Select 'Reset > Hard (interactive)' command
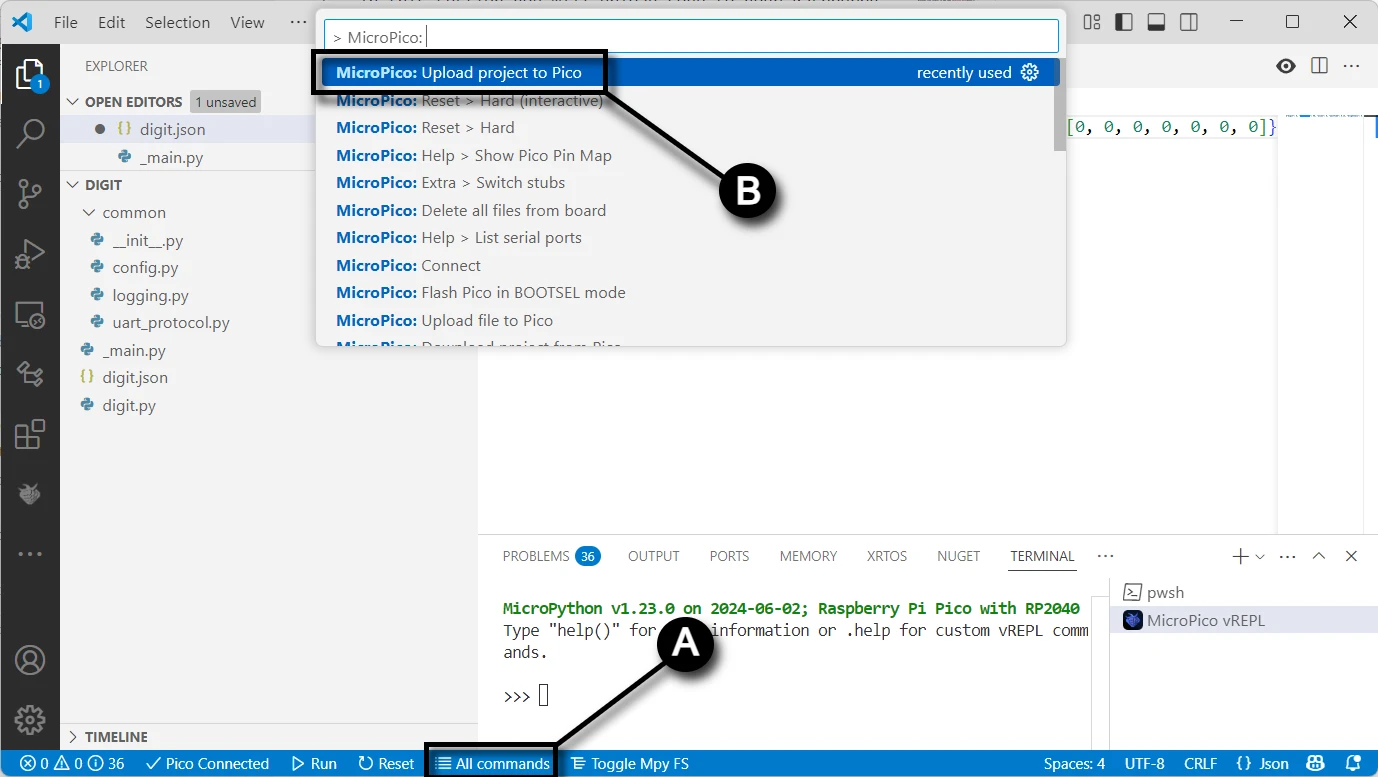 [x=687, y=100]
